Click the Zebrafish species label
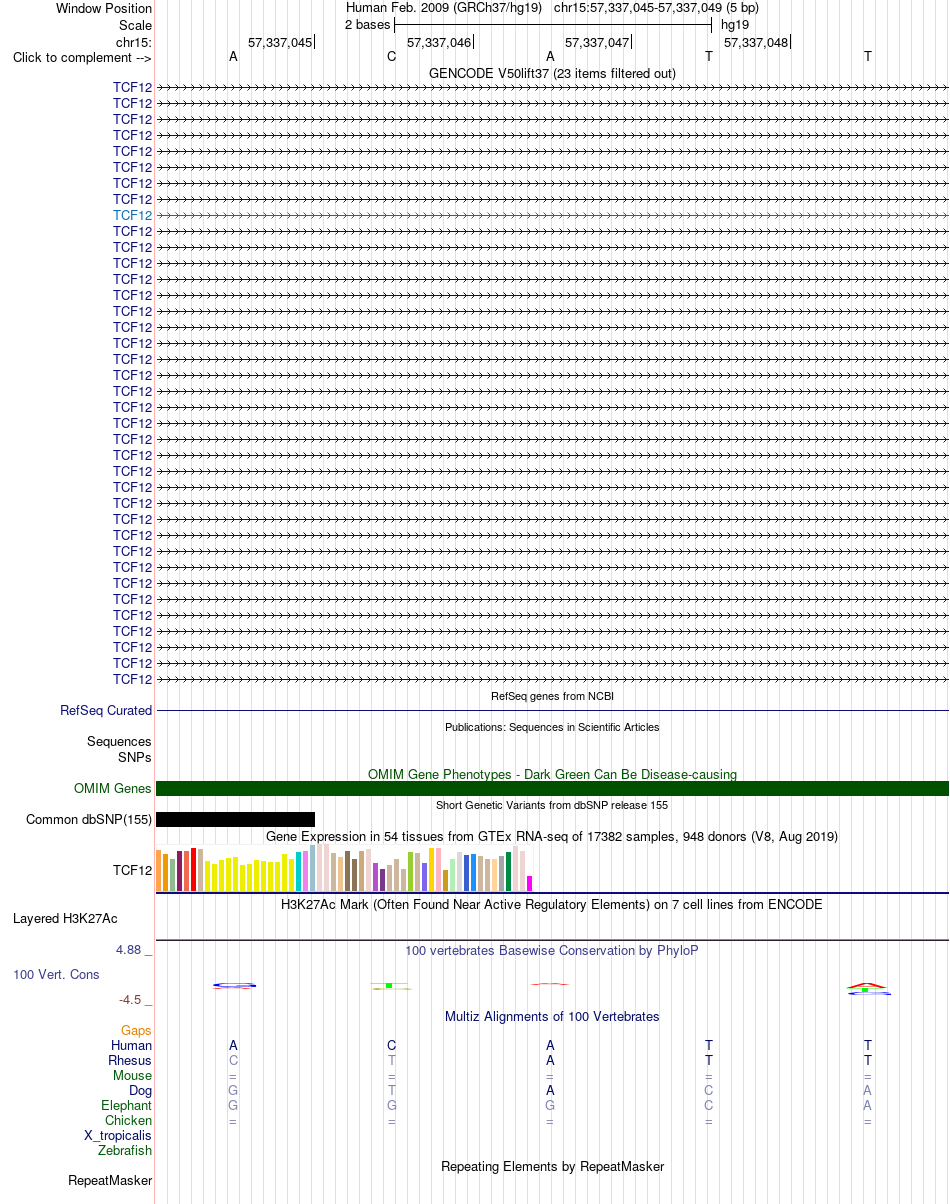The width and height of the screenshot is (950, 1204). [125, 1151]
